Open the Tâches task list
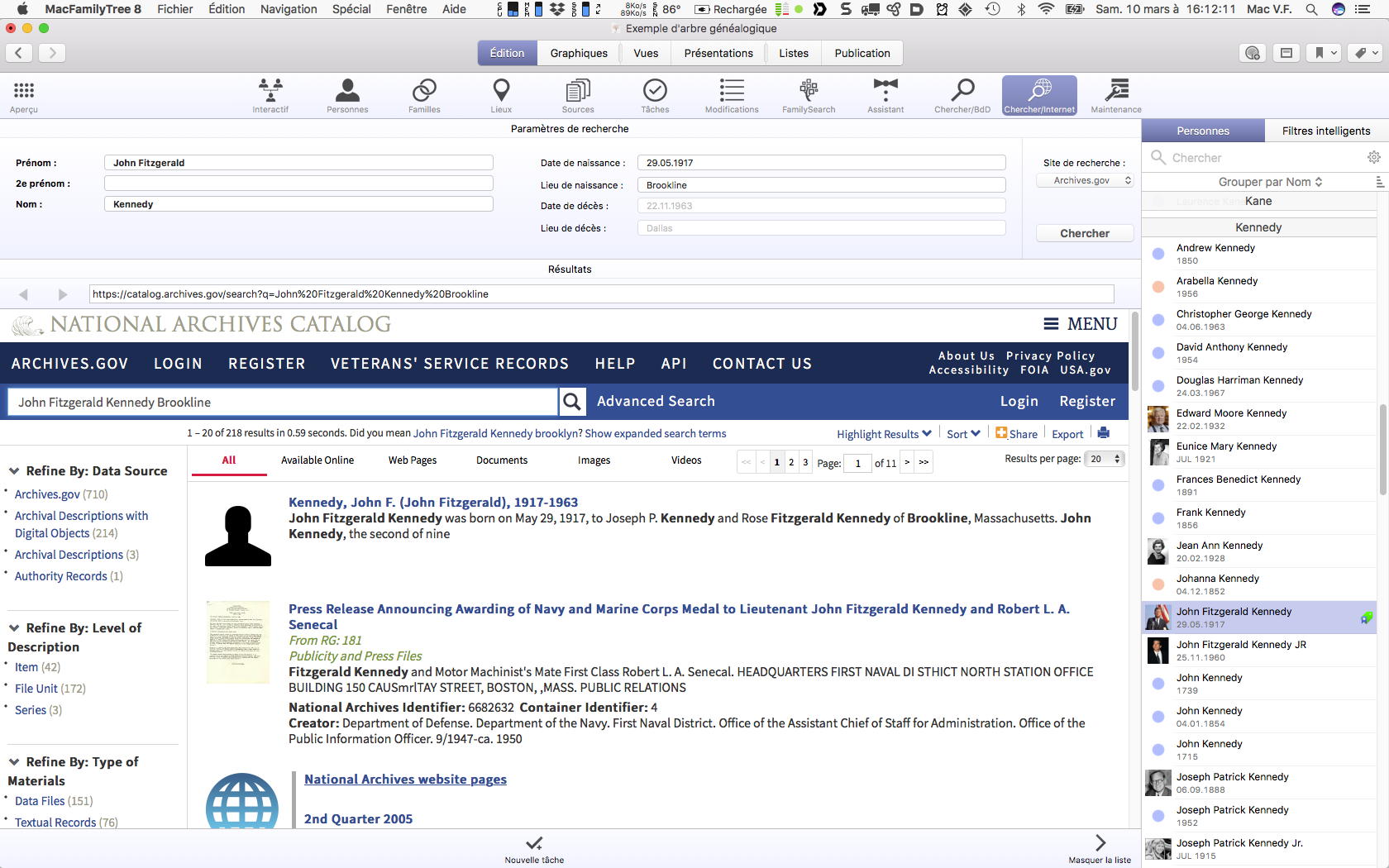This screenshot has height=868, width=1389. tap(655, 96)
